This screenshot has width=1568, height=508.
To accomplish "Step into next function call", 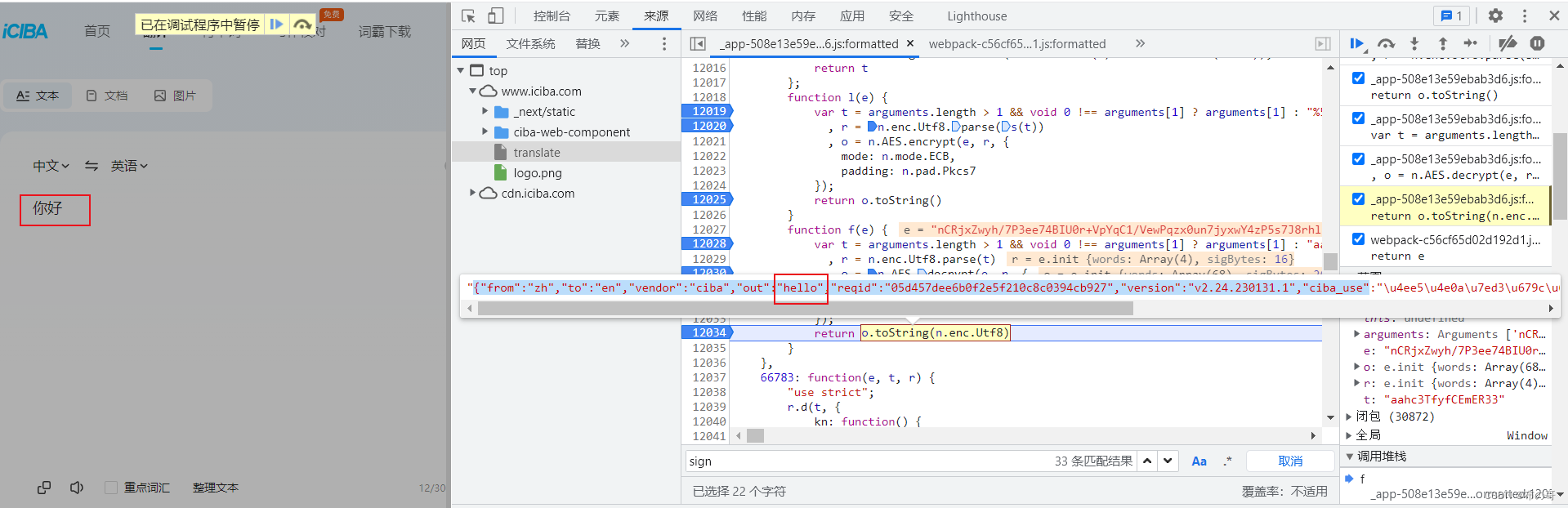I will point(1414,43).
